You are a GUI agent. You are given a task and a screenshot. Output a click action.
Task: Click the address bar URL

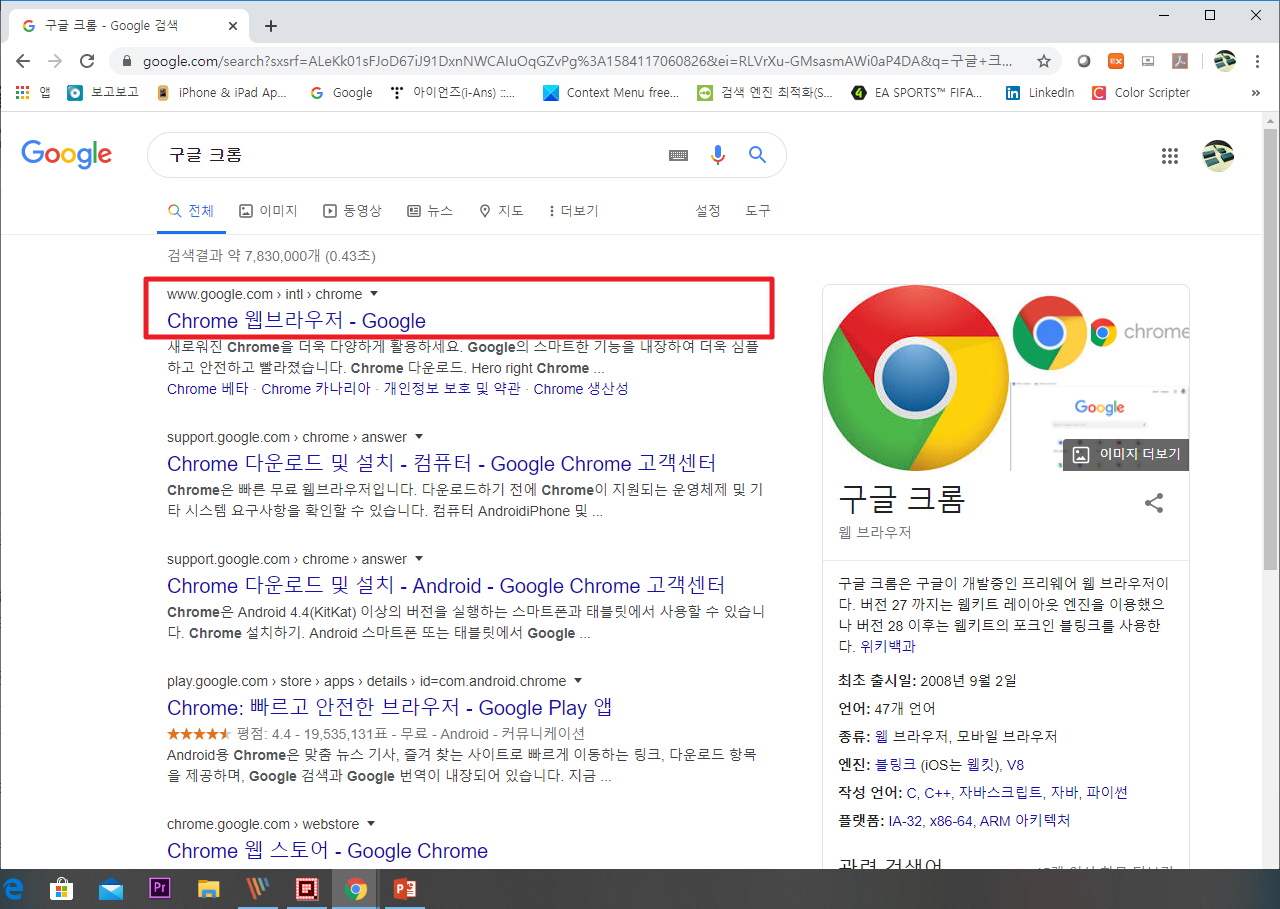(x=577, y=61)
